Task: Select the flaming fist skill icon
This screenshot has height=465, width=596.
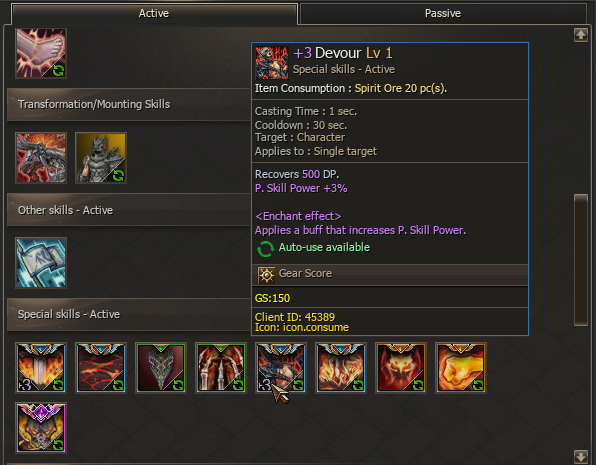Action: tap(461, 367)
